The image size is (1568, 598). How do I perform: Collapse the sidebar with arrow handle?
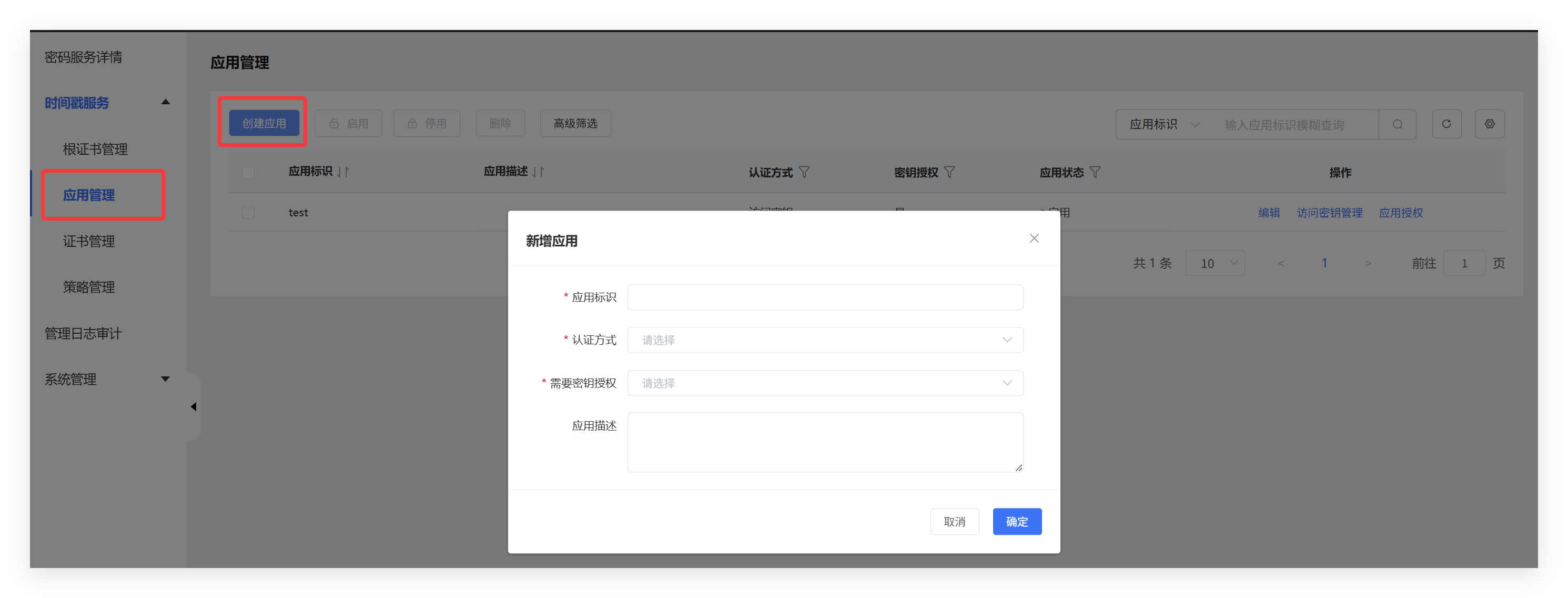194,406
